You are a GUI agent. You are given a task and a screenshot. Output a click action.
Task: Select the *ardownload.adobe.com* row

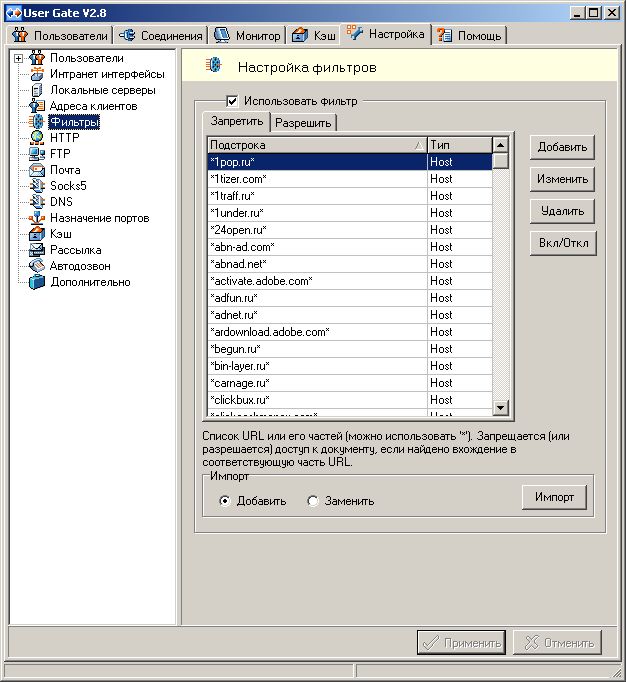pos(350,331)
